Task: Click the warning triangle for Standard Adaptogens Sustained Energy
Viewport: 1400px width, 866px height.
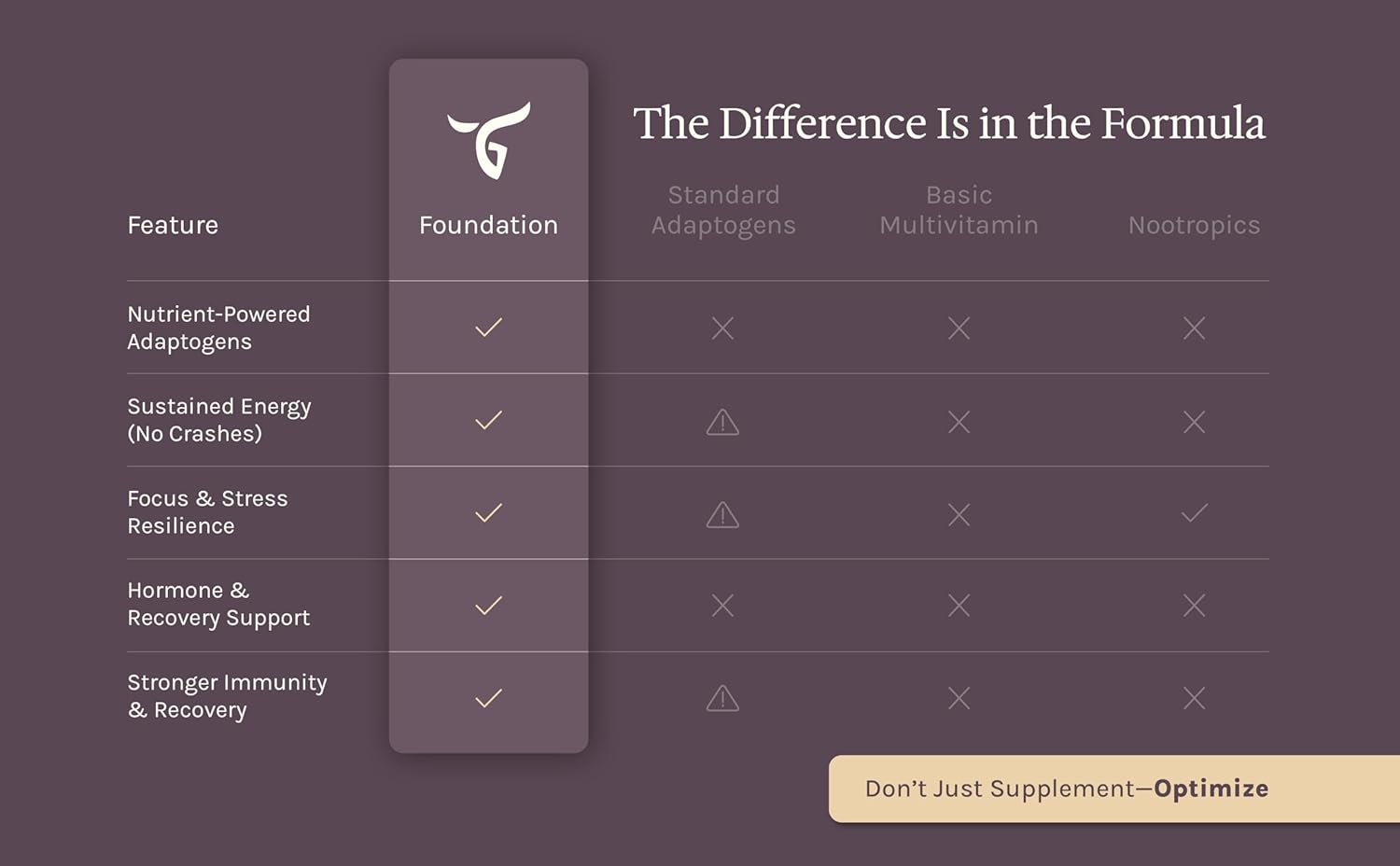Action: [x=722, y=422]
